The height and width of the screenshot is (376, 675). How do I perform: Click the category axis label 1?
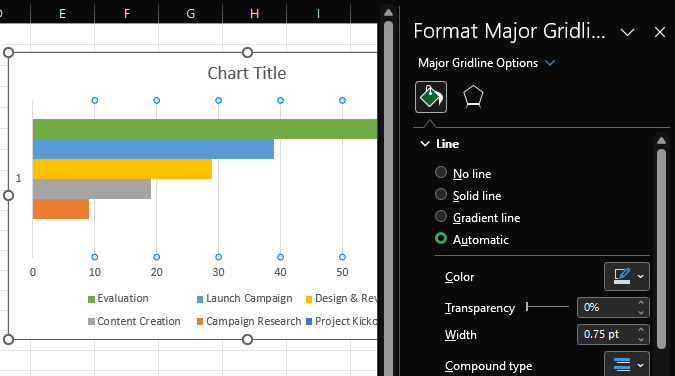[19, 178]
